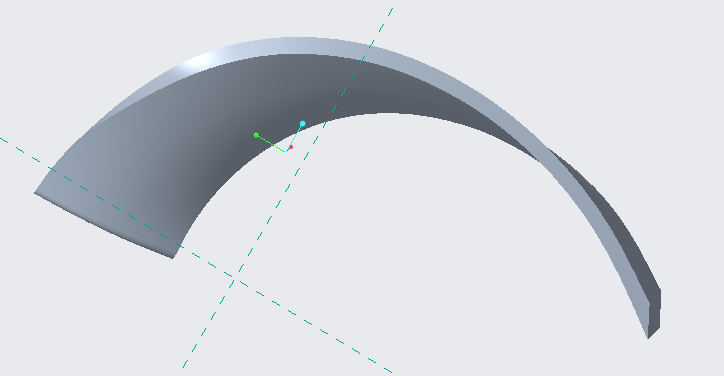This screenshot has width=724, height=376.
Task: Select the straight left end edge of arc
Action: tap(103, 226)
